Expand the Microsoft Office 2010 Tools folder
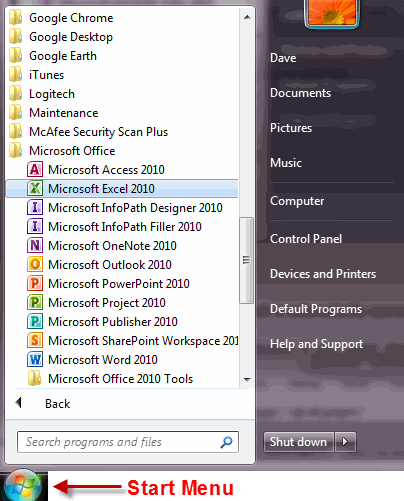The image size is (404, 501). pyautogui.click(x=110, y=379)
